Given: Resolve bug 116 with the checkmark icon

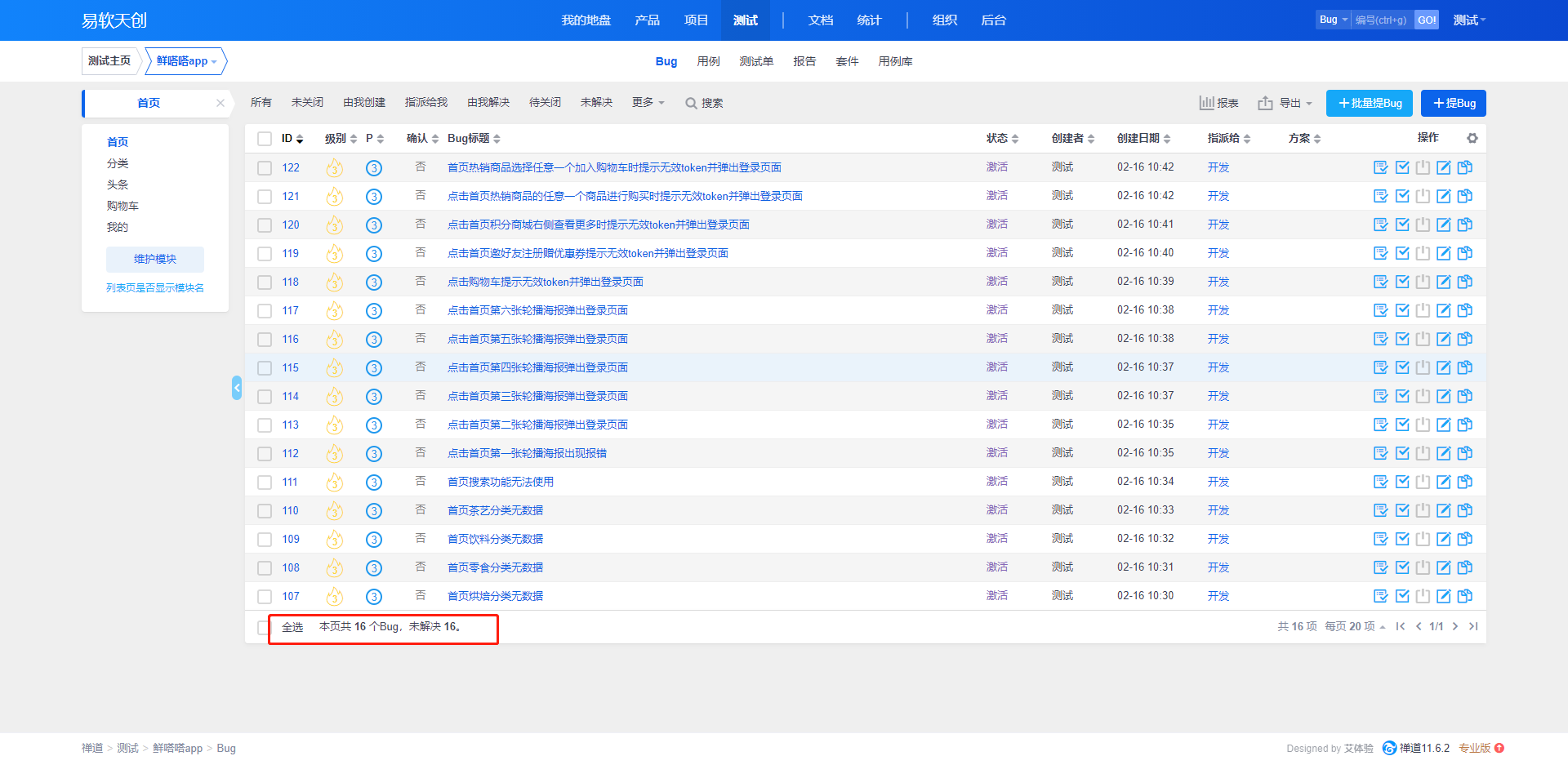Looking at the screenshot, I should tap(1402, 339).
